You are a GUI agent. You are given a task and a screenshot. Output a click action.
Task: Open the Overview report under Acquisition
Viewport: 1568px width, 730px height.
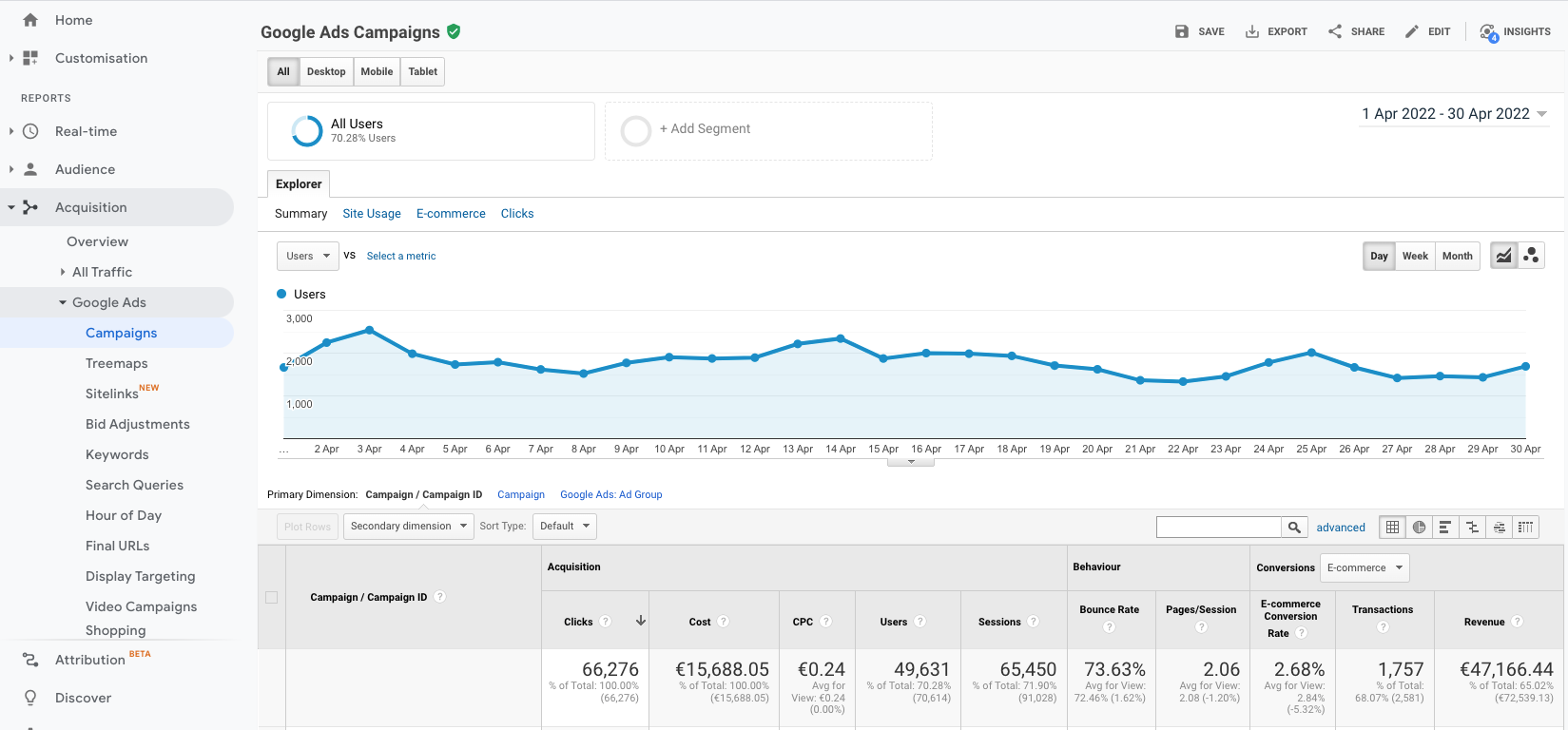[x=97, y=241]
